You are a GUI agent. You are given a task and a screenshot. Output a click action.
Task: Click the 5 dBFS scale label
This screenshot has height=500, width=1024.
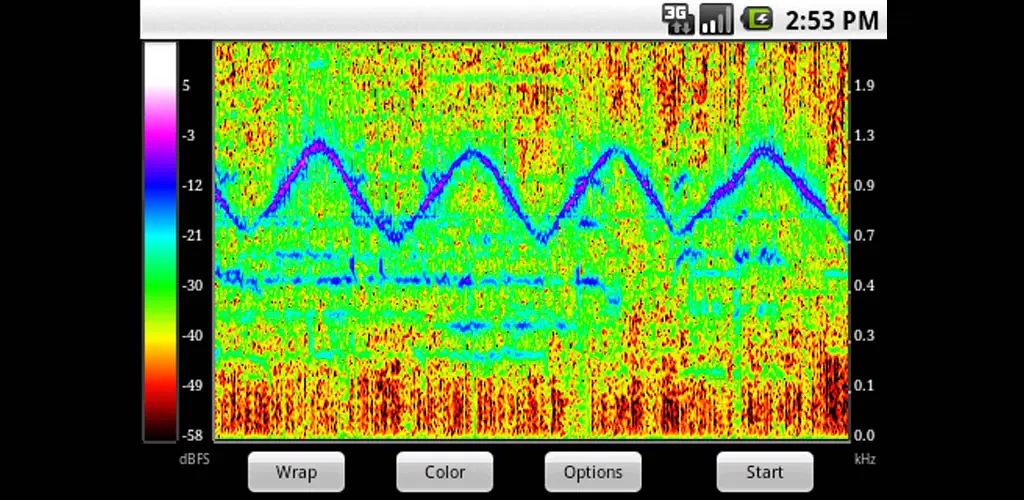coord(186,86)
